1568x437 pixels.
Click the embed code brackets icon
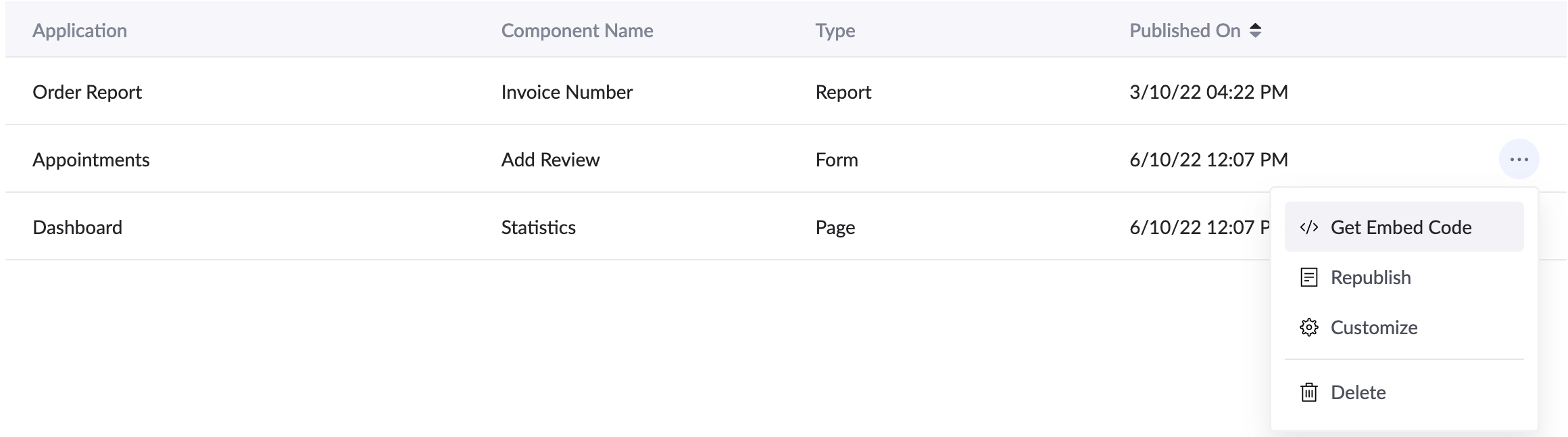tap(1308, 227)
